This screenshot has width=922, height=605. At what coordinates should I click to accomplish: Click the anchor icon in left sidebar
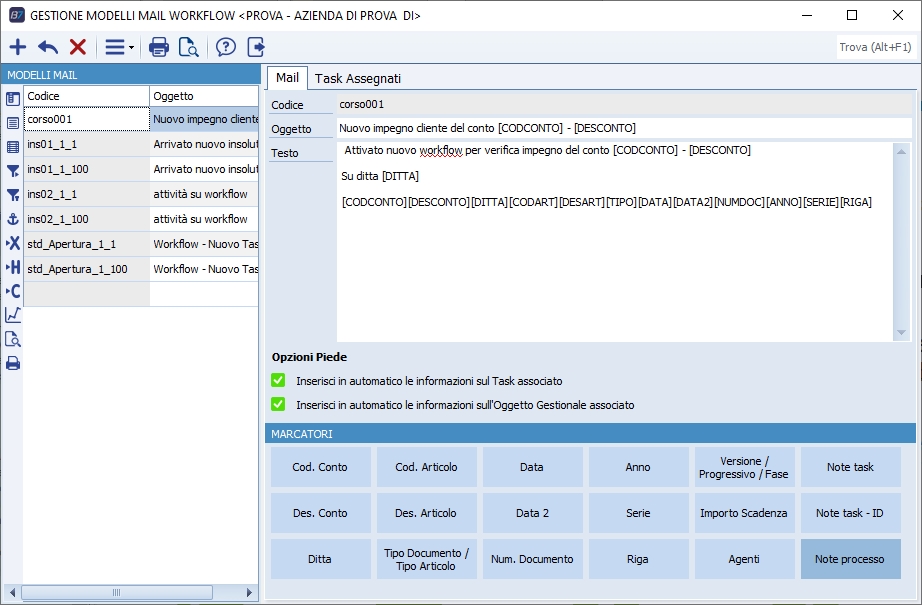(x=13, y=219)
